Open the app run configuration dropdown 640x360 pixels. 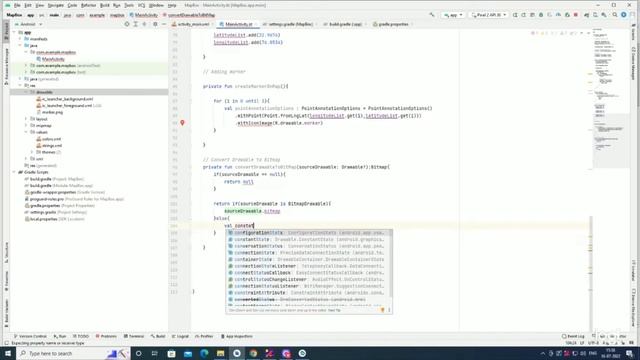[453, 15]
